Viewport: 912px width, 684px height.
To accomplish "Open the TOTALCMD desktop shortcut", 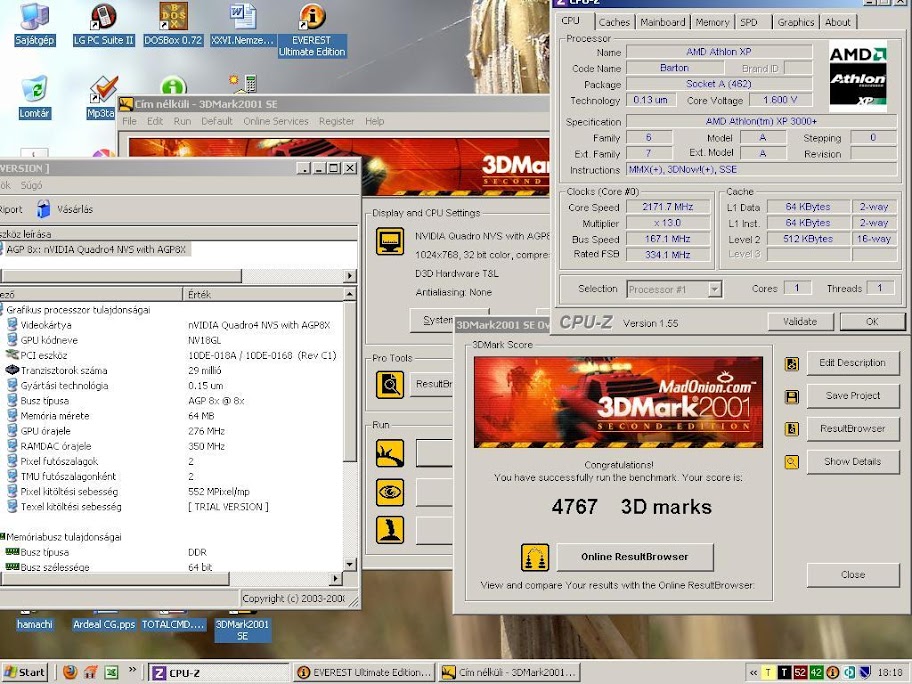I will coord(173,621).
